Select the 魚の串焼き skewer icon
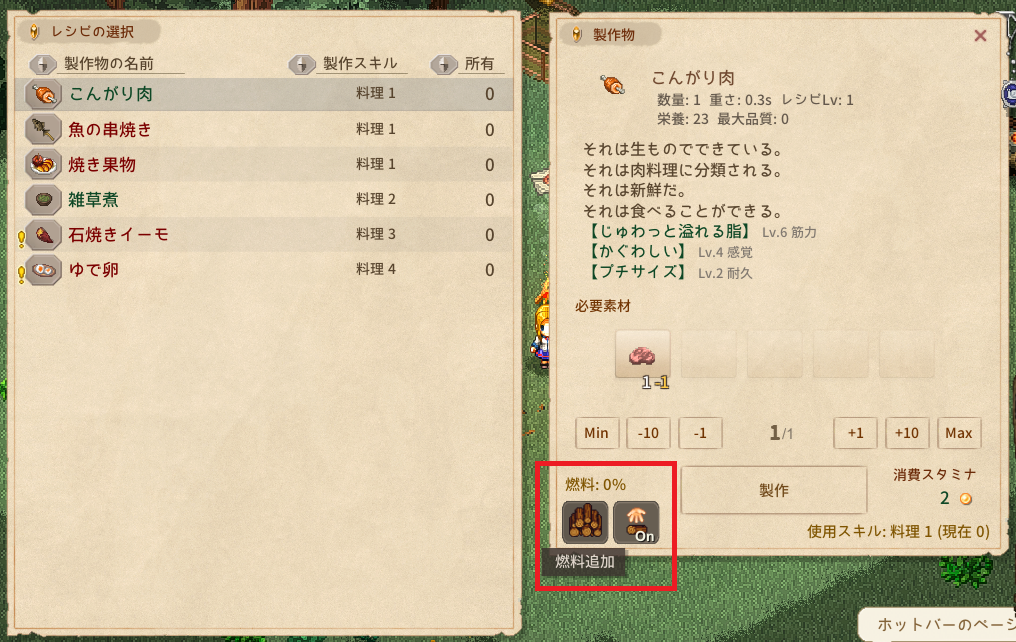 [43, 130]
